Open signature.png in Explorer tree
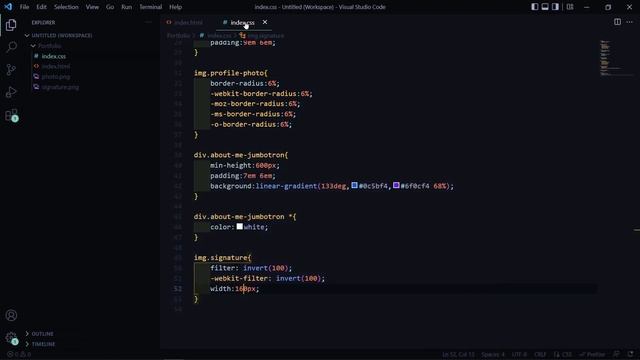 coord(60,87)
